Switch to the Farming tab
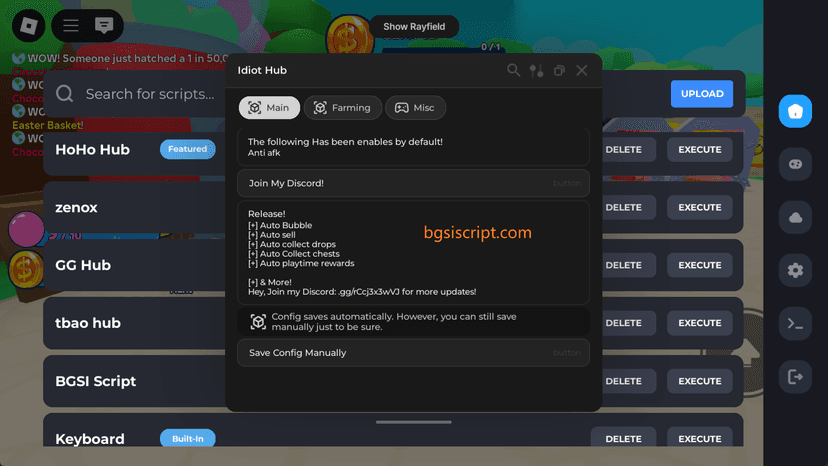Screen dimensions: 828x466 coord(343,108)
